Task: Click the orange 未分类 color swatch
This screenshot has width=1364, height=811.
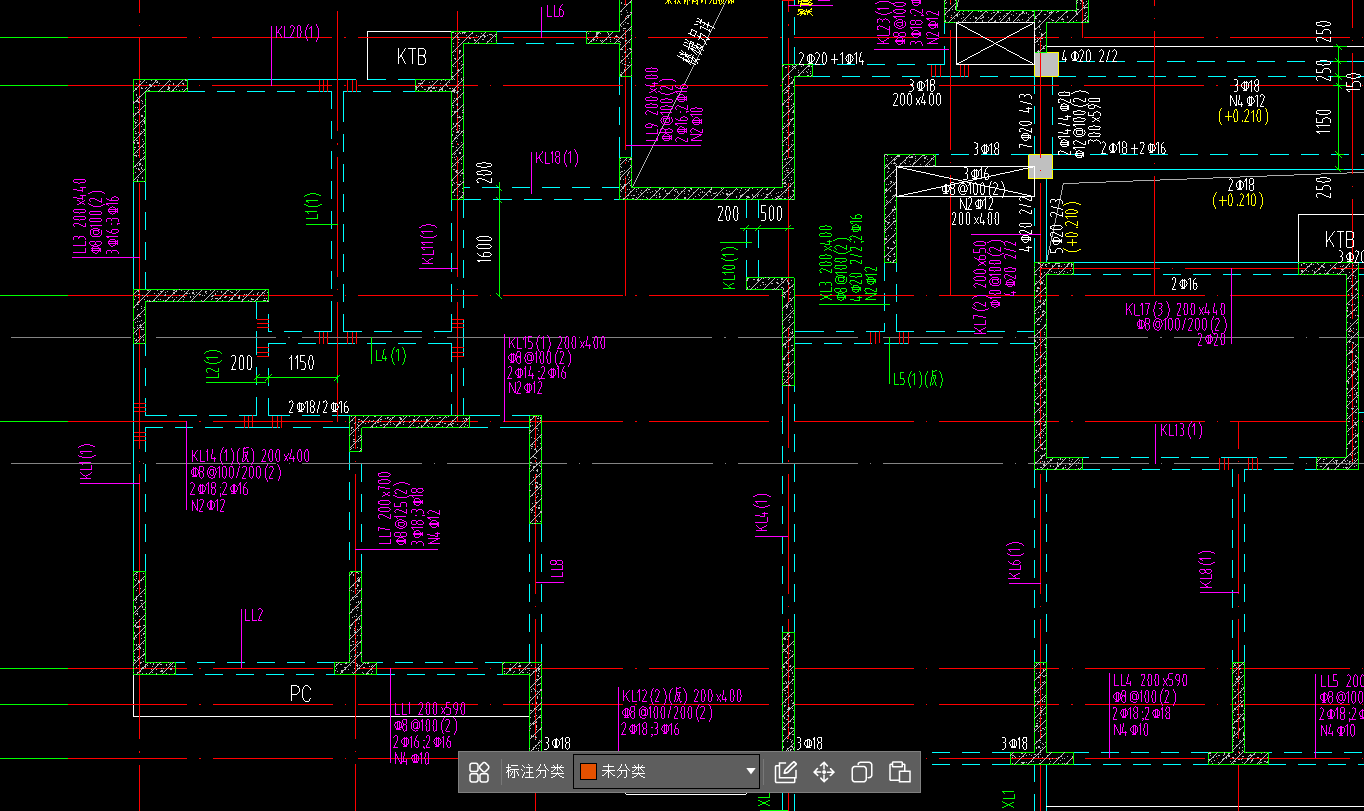Action: point(588,772)
